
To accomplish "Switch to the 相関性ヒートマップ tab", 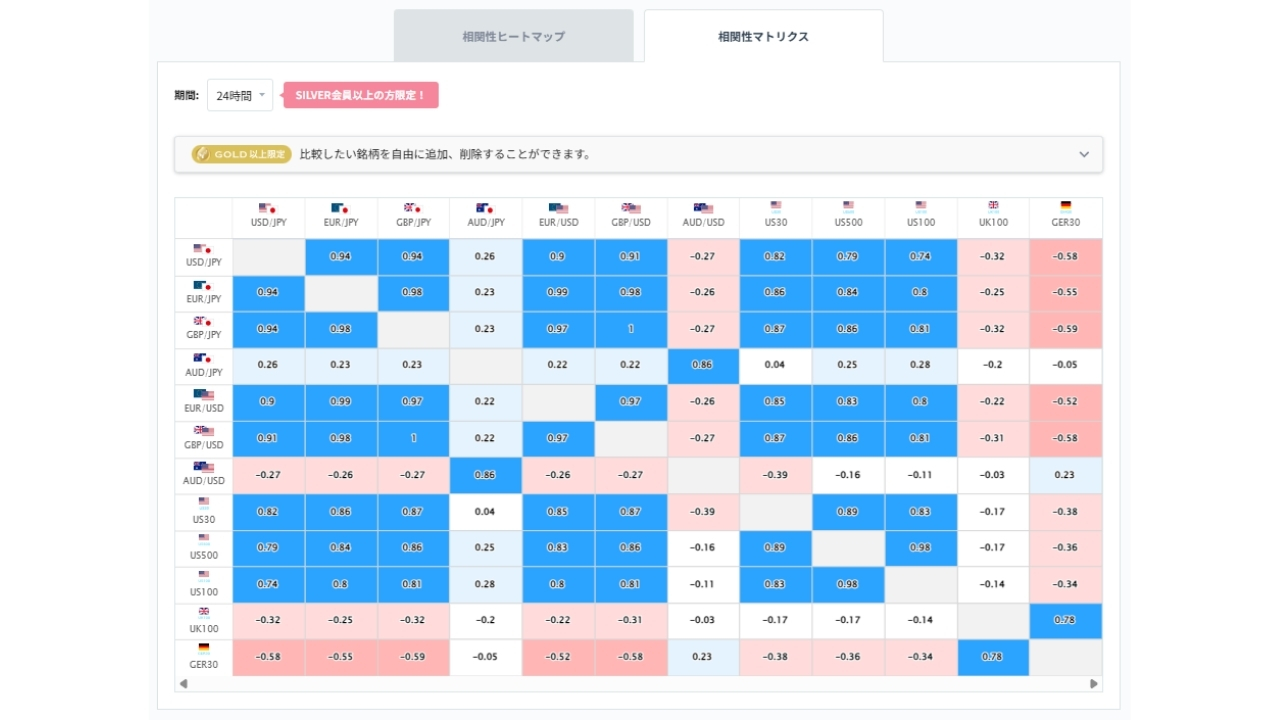I will pos(514,36).
